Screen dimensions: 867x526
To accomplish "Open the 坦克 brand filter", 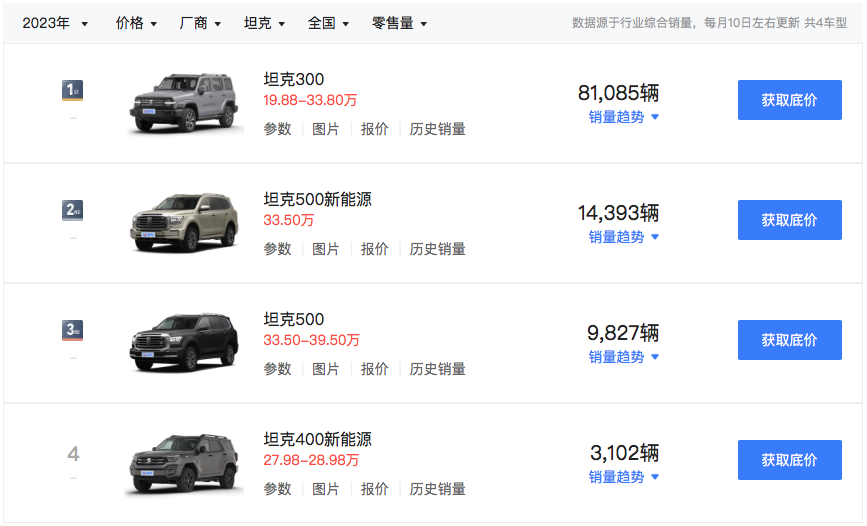I will 264,23.
